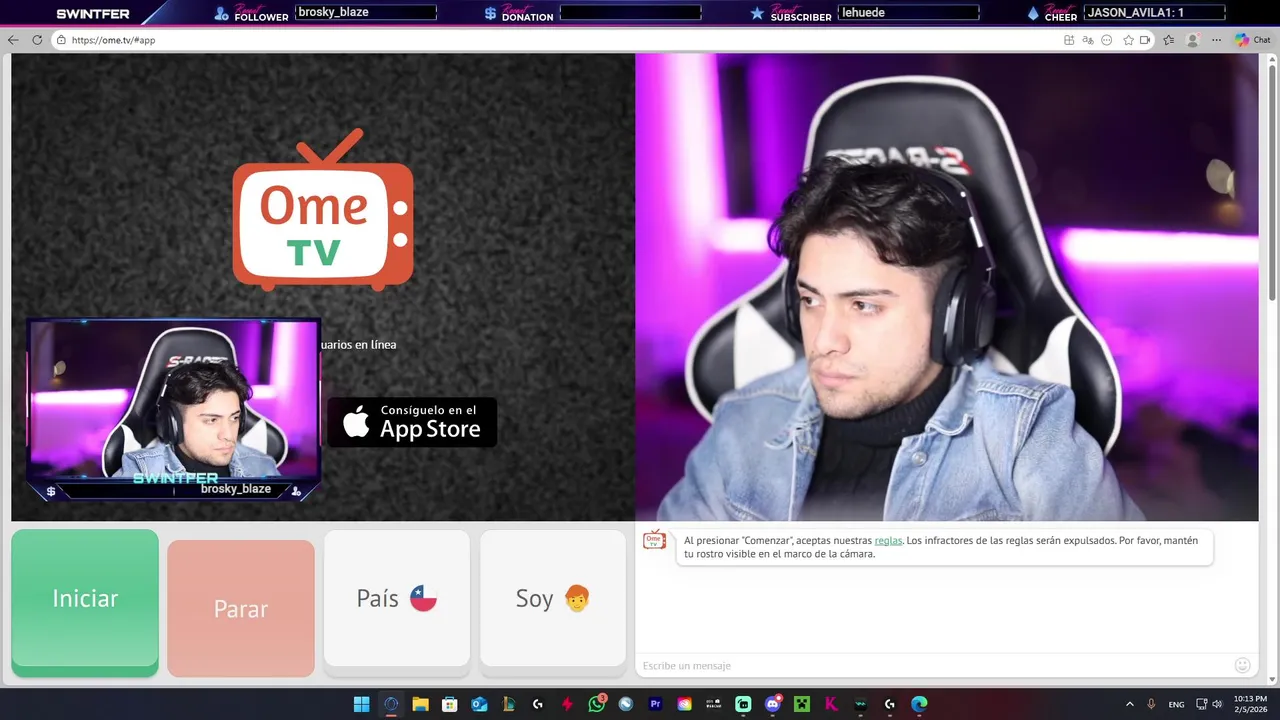The height and width of the screenshot is (720, 1280).
Task: Open the emoji picker in chat box
Action: [1243, 665]
